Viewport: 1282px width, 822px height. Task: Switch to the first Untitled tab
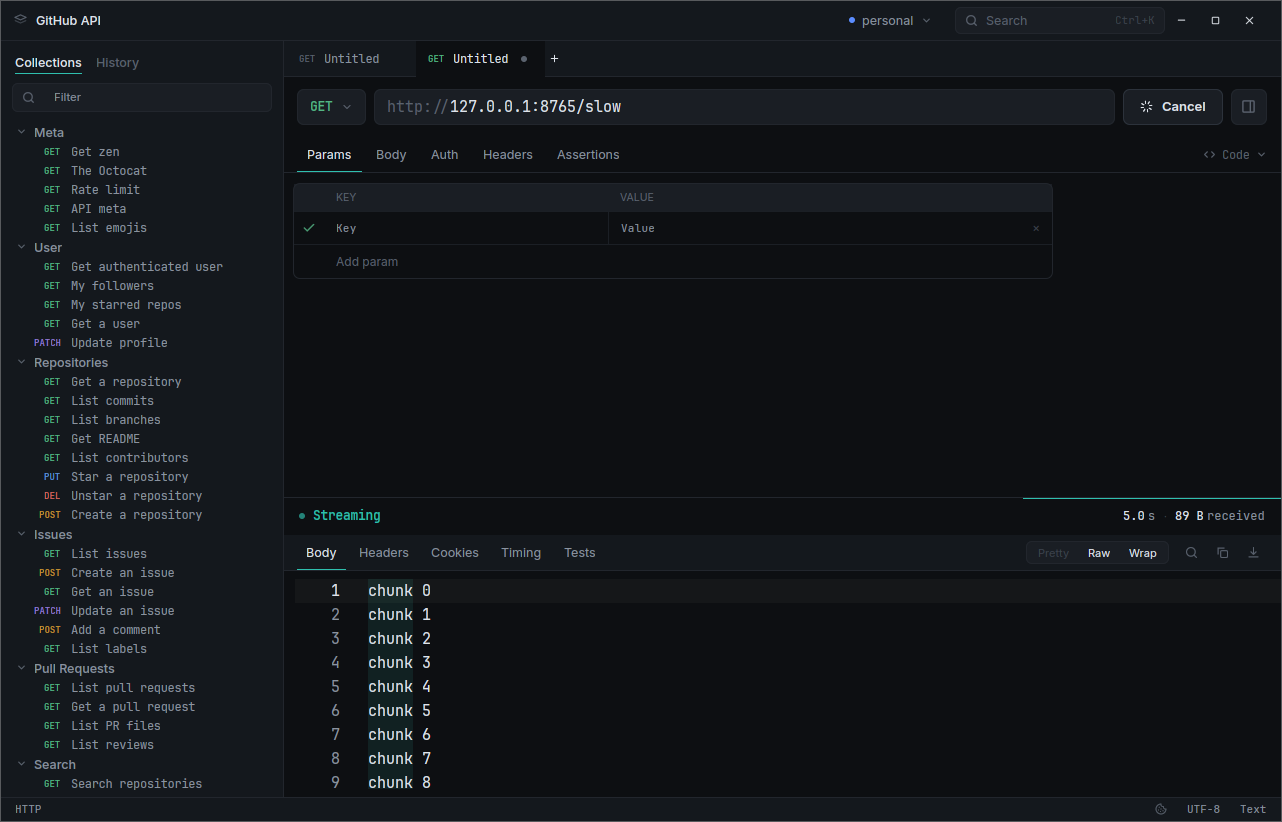tap(350, 59)
